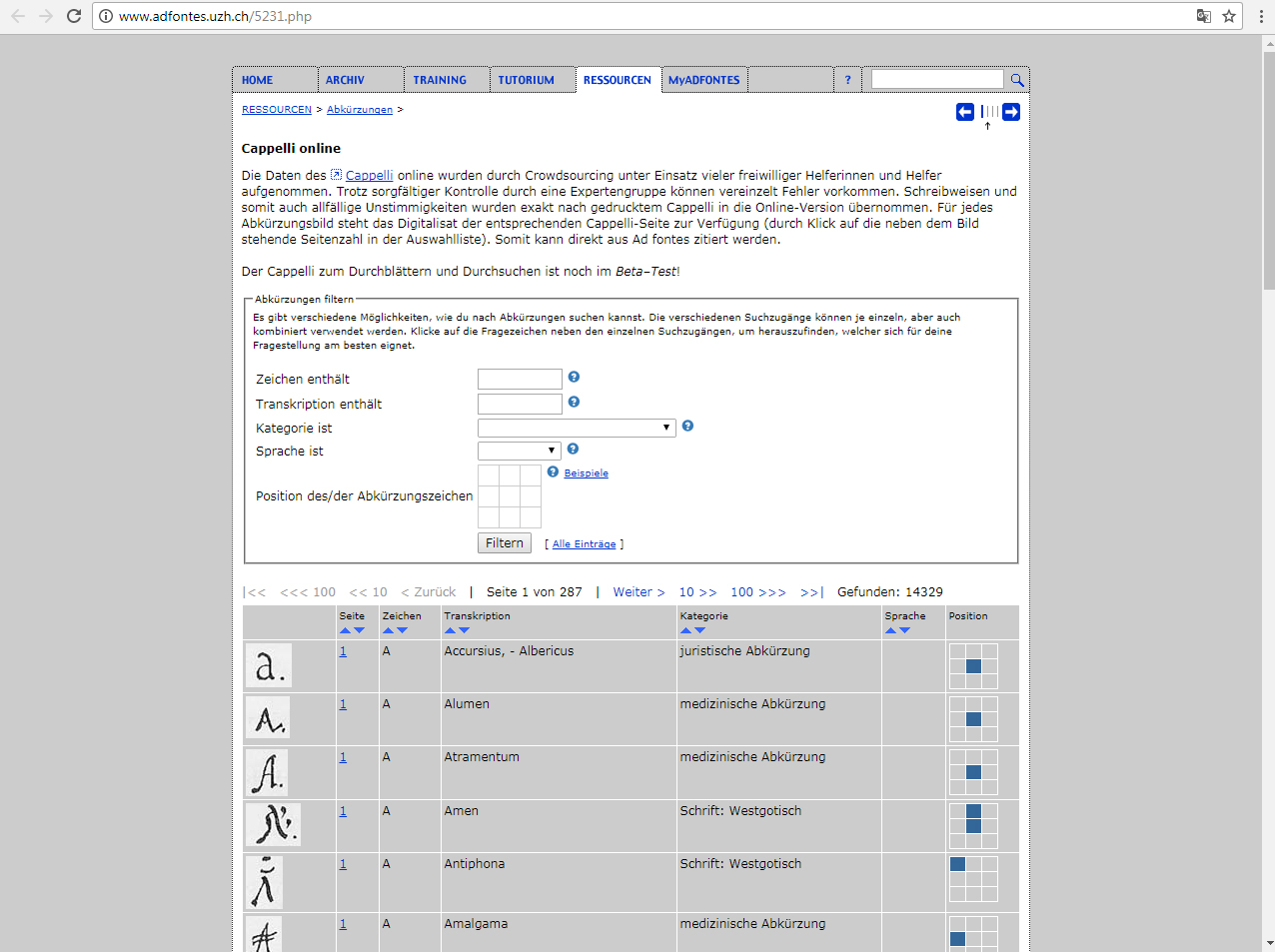This screenshot has height=952, width=1275.
Task: Sort Zeichen column ascending
Action: tap(388, 630)
